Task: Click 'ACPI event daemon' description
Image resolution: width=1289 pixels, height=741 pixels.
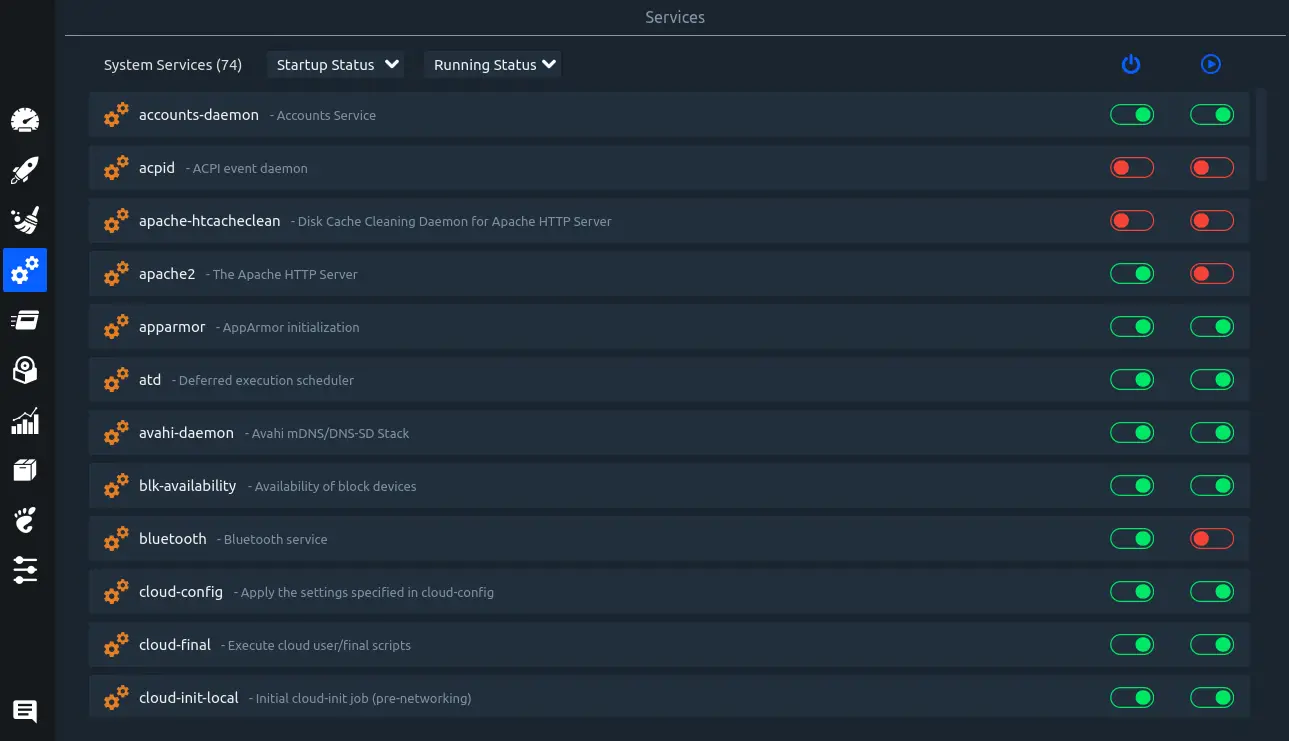Action: (250, 168)
